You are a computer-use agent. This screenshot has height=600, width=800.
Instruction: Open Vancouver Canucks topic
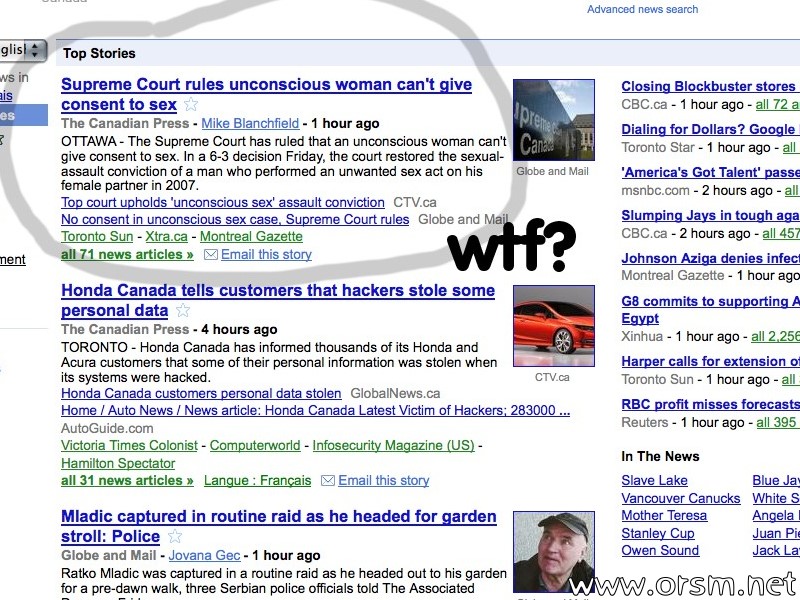click(x=681, y=498)
